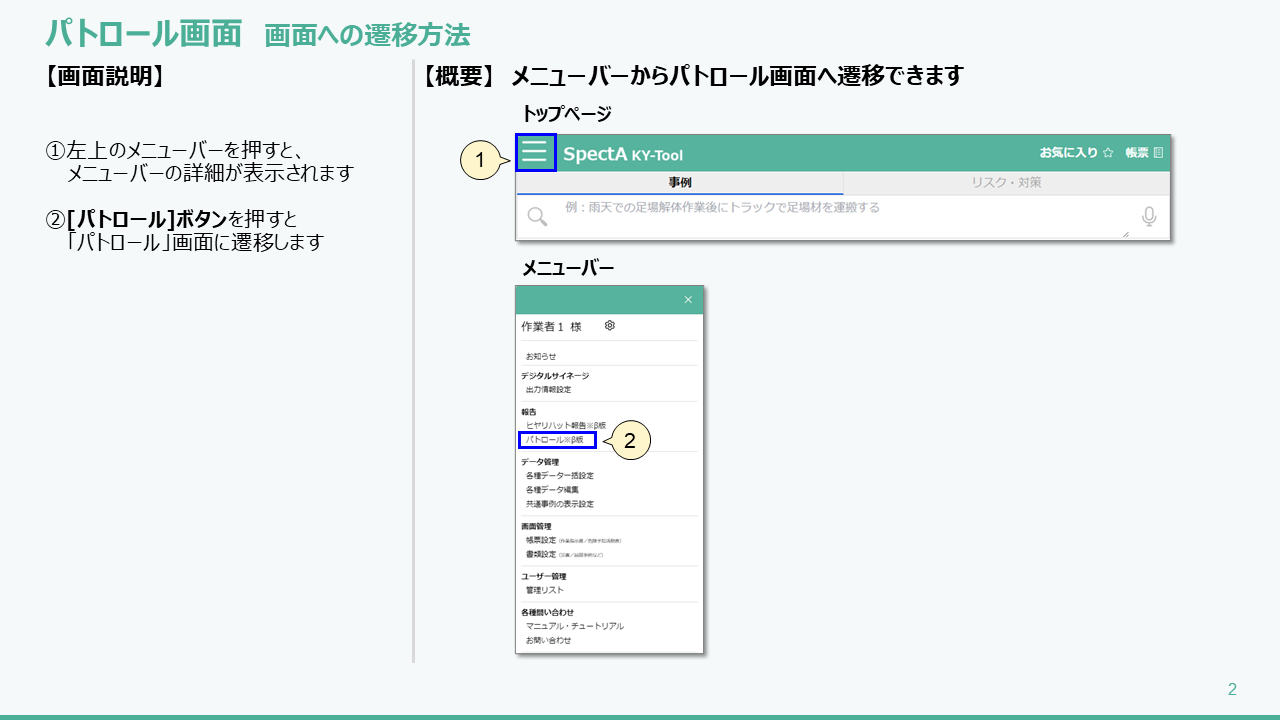
Task: Click the microphone voice input icon
Action: [1149, 217]
